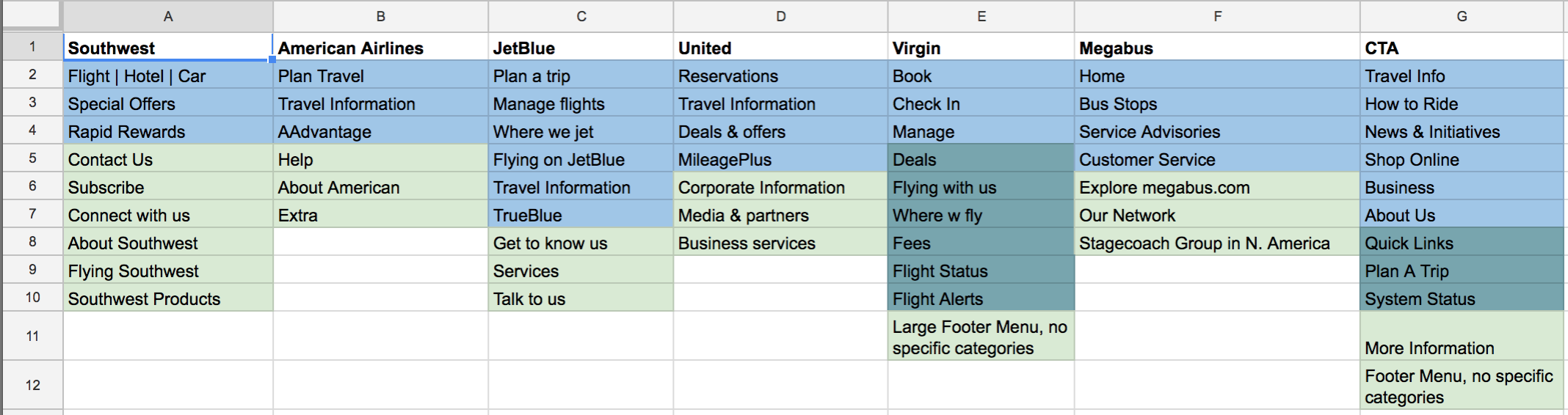The width and height of the screenshot is (1568, 415).
Task: Select the Large Footer Menu cell
Action: point(981,337)
